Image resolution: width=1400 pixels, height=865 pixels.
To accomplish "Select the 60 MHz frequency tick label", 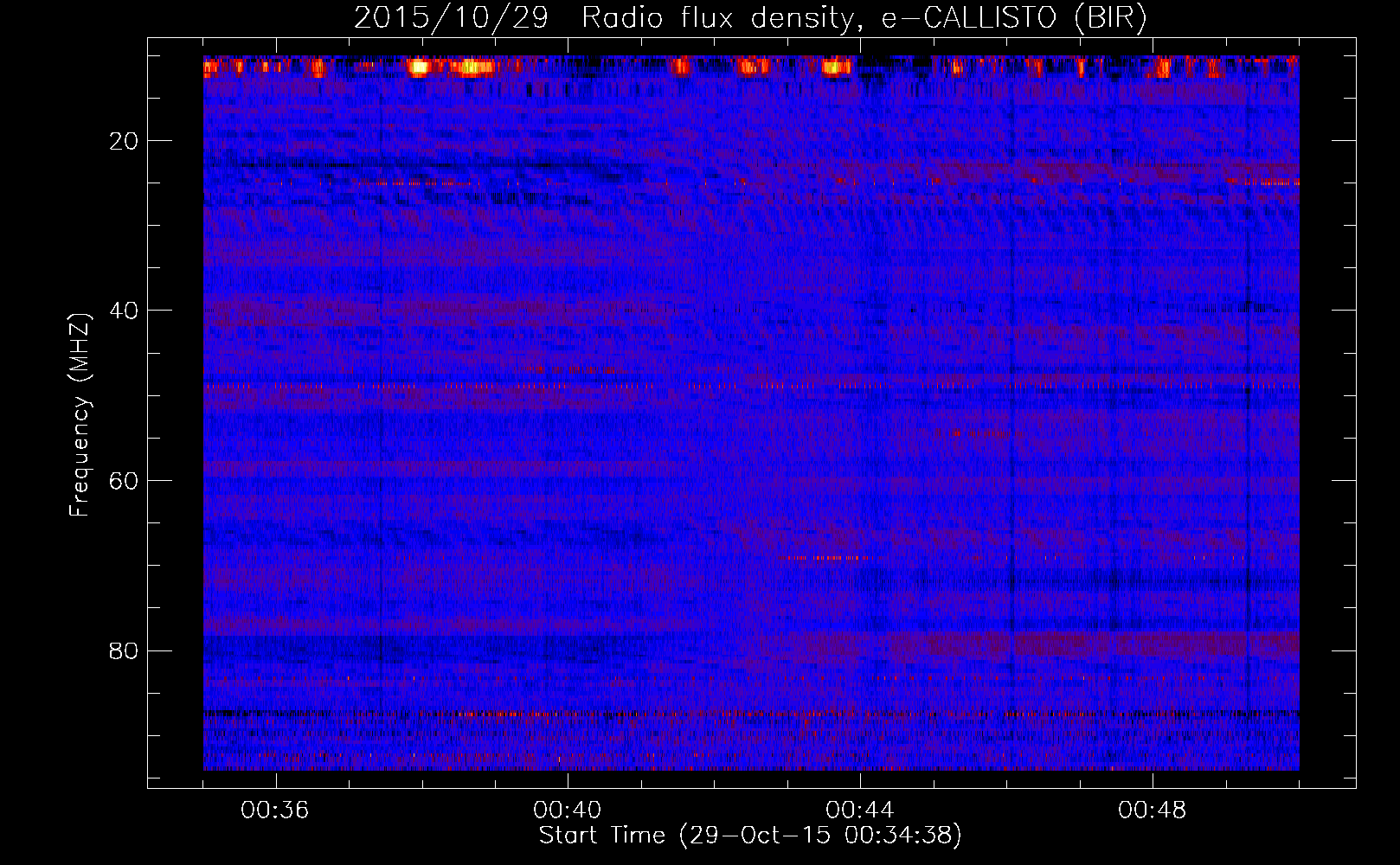I will [124, 481].
